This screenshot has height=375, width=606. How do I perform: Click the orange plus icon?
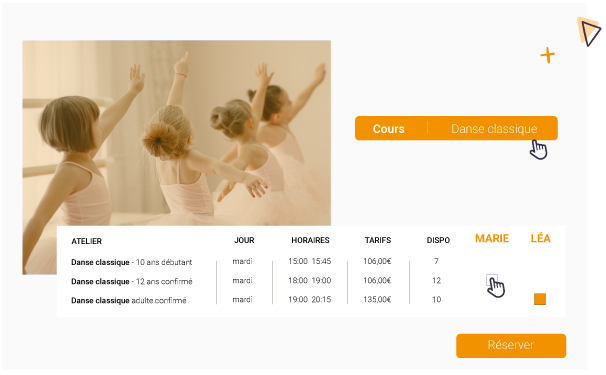547,55
